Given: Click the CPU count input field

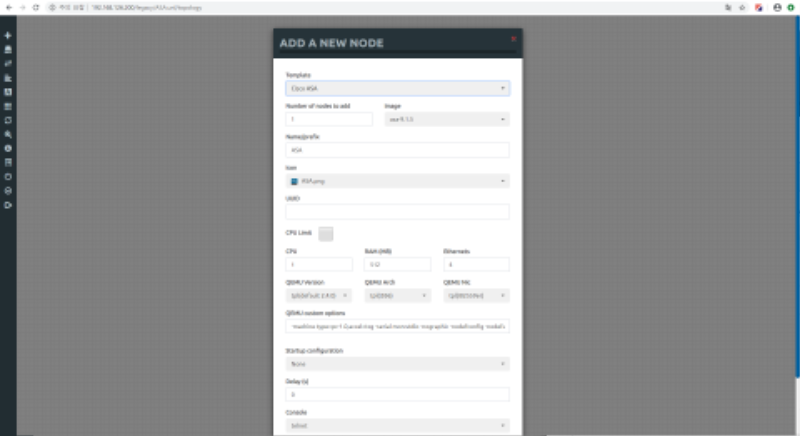Looking at the screenshot, I should (x=319, y=265).
